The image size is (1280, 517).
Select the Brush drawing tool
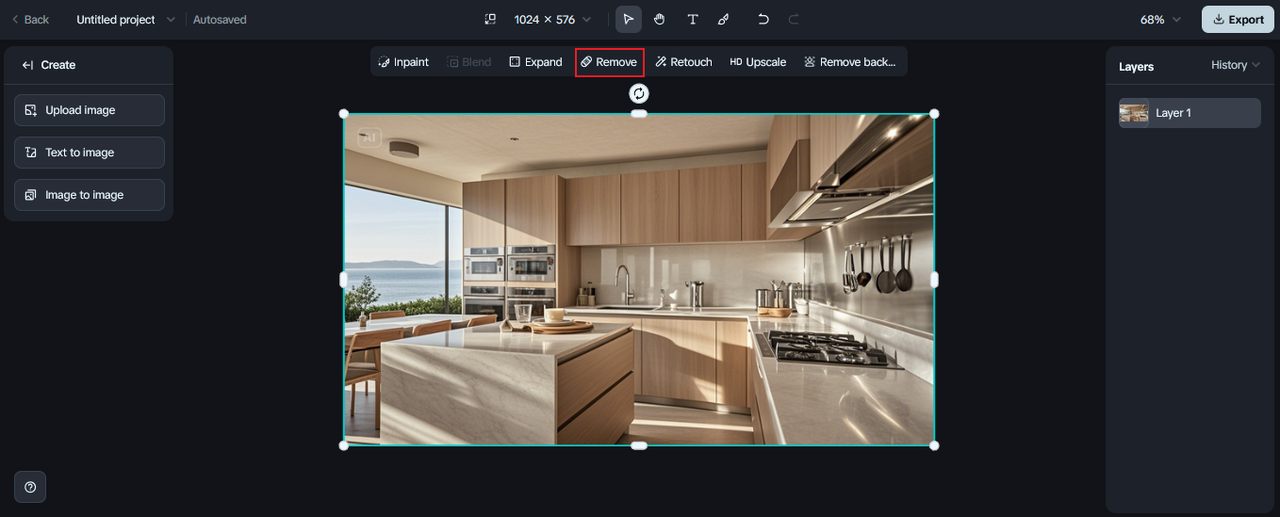click(724, 19)
